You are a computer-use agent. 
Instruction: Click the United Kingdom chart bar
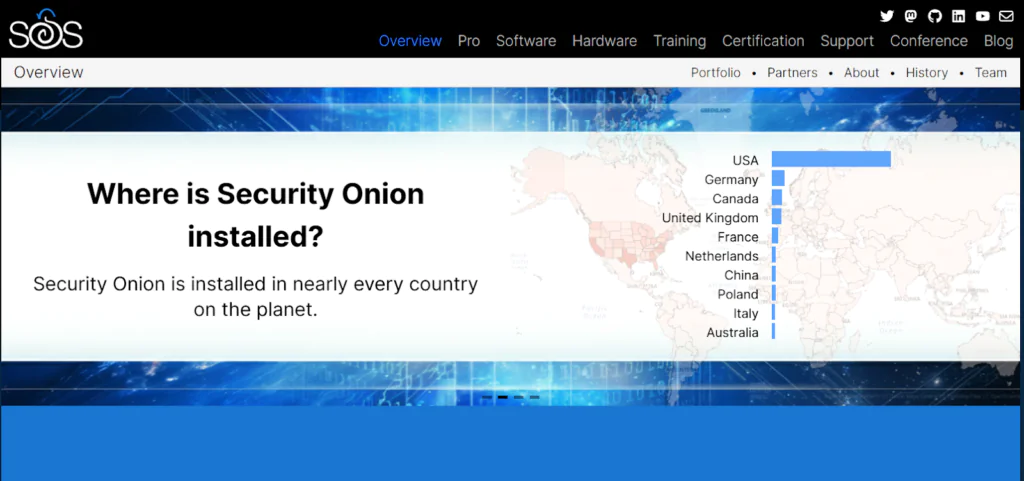point(776,217)
